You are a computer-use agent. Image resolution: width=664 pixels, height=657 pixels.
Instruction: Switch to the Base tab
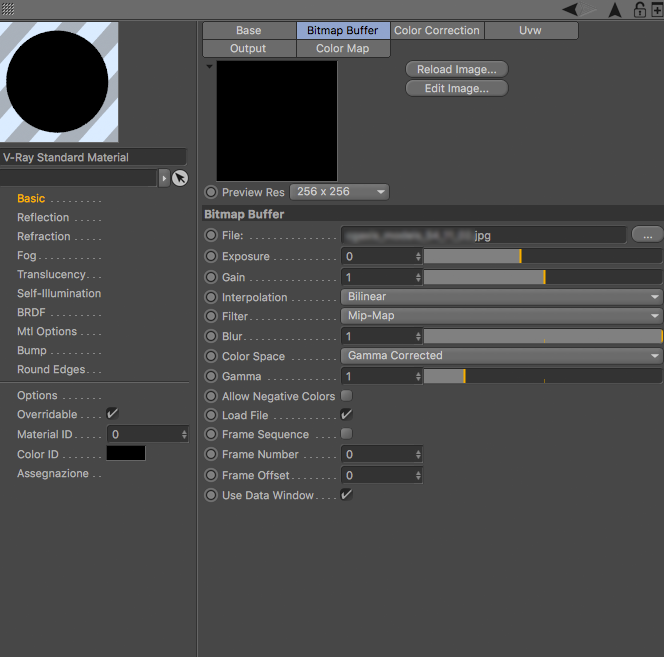point(249,30)
